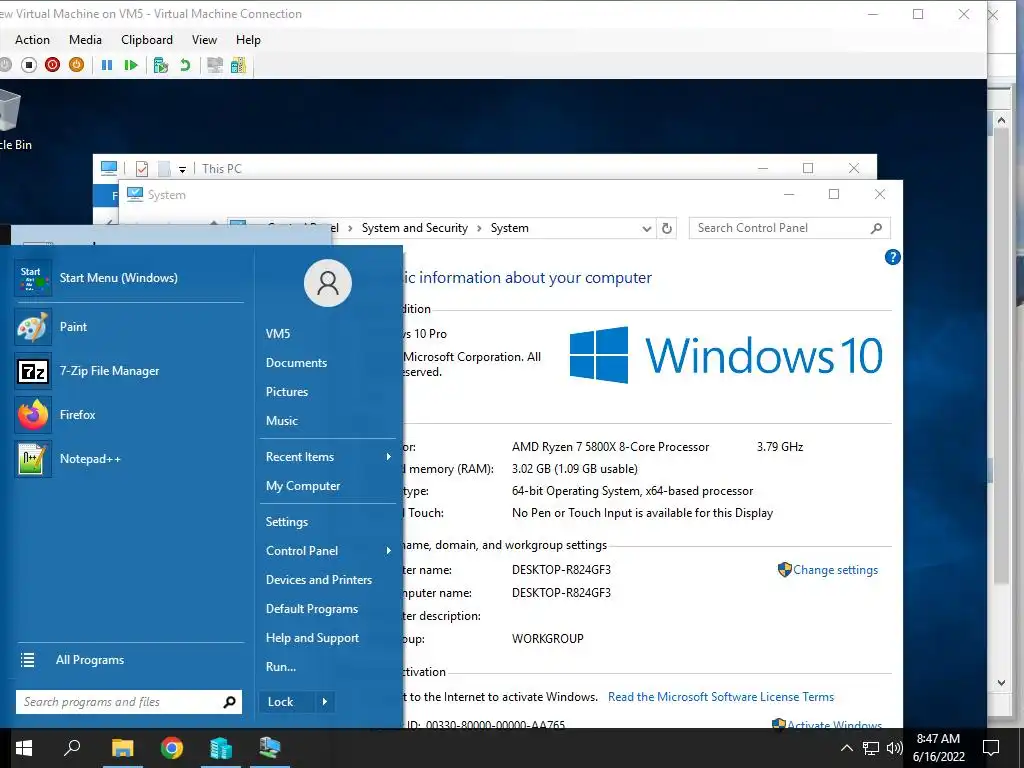Click the green Revert arrow icon

click(185, 65)
